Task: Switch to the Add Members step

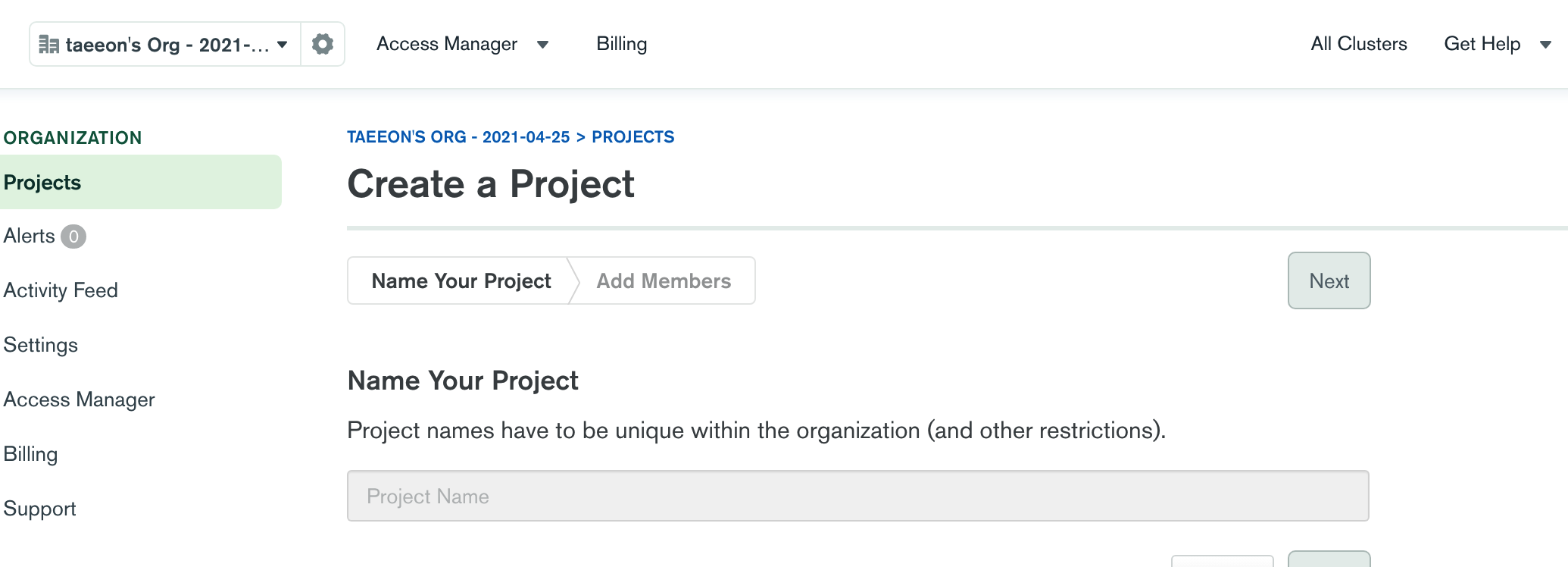Action: 664,281
